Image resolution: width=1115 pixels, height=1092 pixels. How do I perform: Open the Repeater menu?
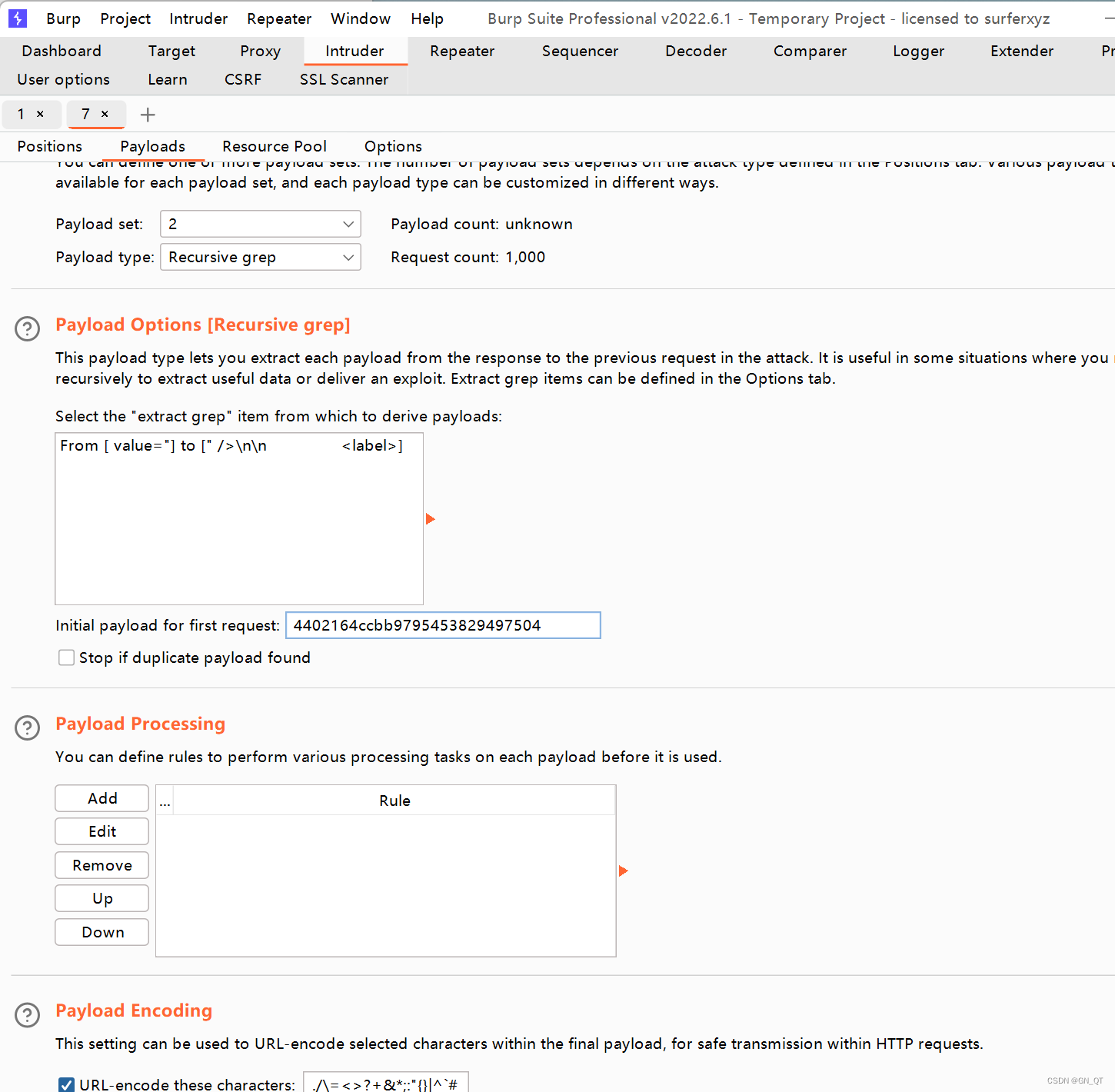pyautogui.click(x=279, y=18)
